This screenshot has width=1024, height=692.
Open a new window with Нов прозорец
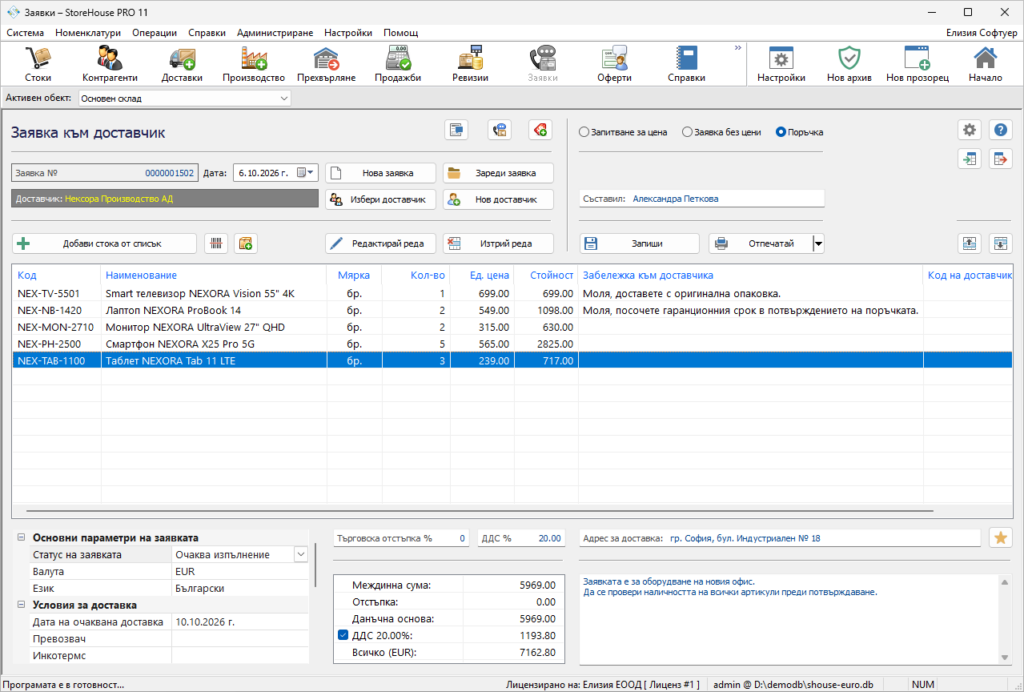[x=918, y=64]
